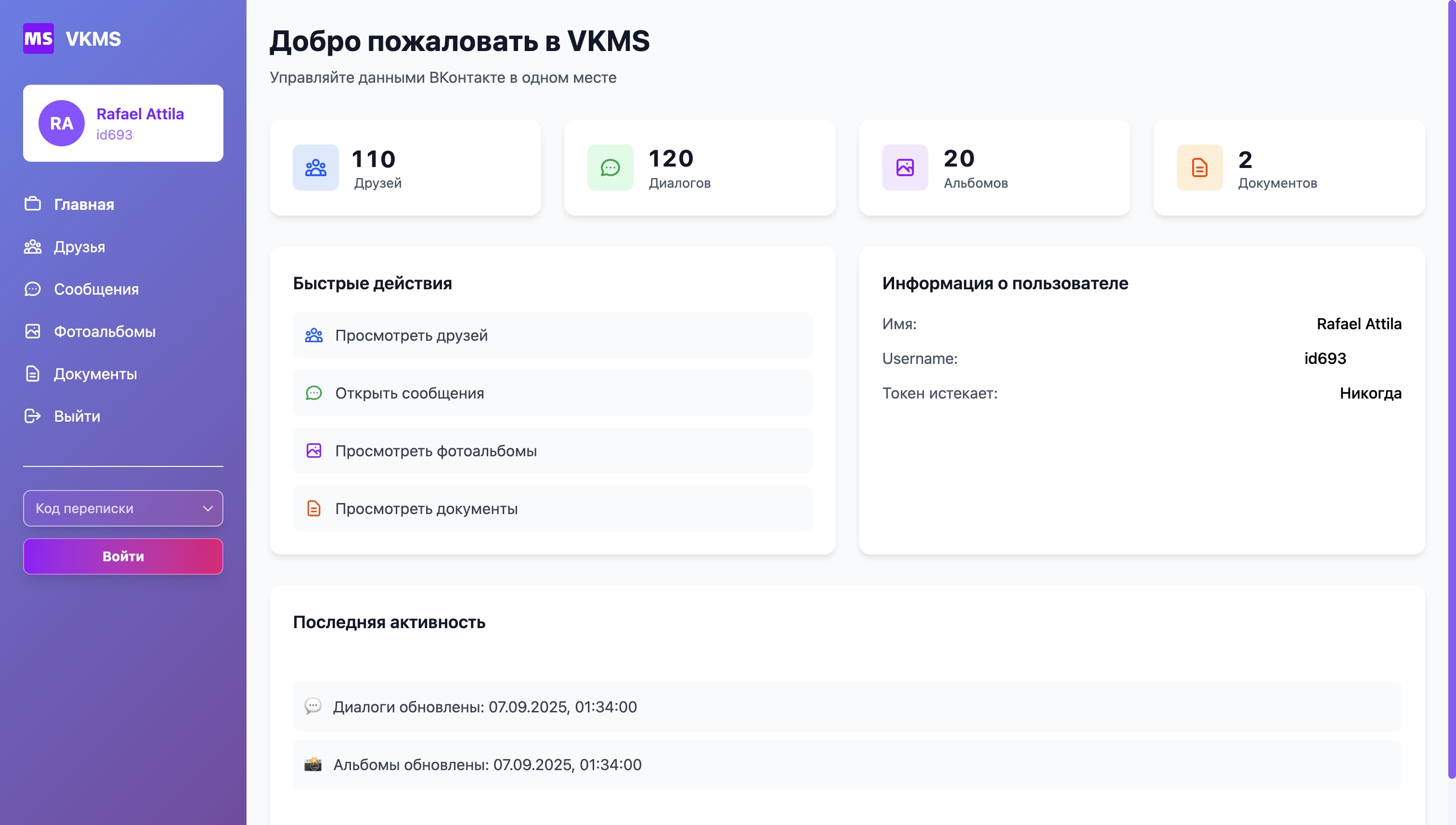Click the RA user avatar circle
Viewport: 1456px width, 825px height.
click(x=61, y=123)
